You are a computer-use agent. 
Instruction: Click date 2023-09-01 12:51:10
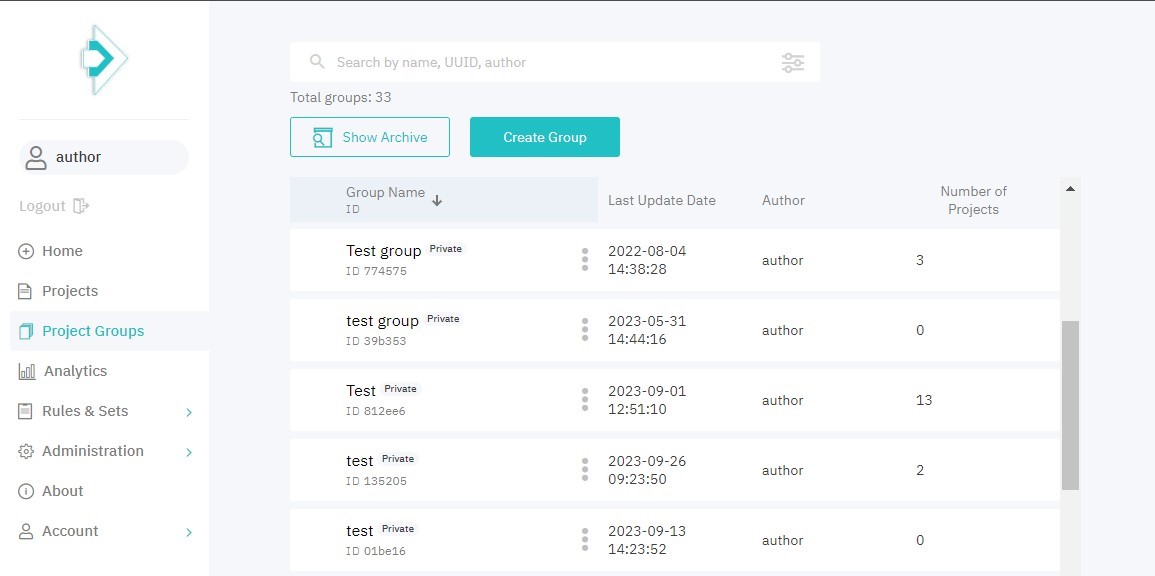(x=647, y=400)
